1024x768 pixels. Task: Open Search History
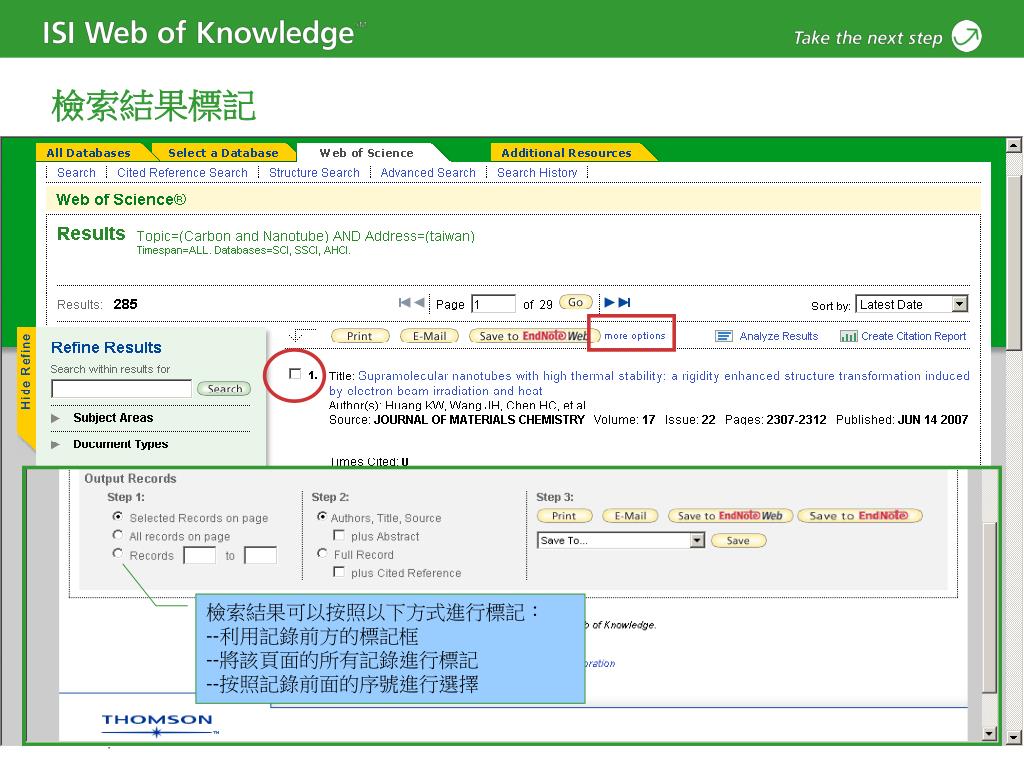tap(537, 172)
